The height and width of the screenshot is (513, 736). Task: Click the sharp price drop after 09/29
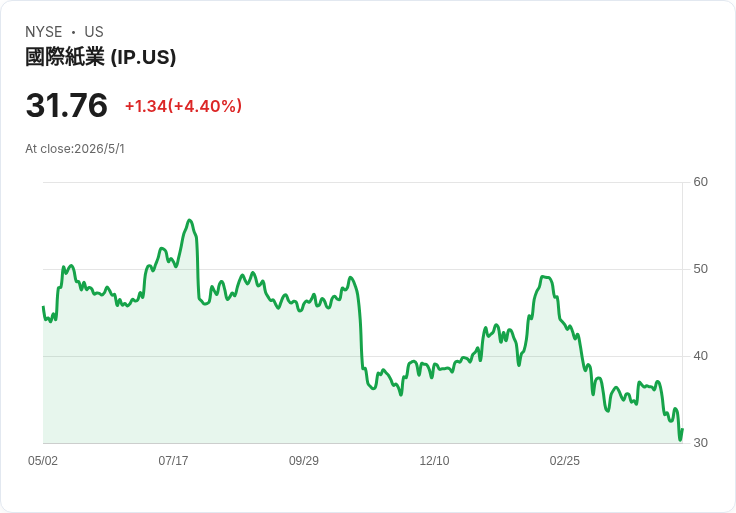pyautogui.click(x=360, y=329)
